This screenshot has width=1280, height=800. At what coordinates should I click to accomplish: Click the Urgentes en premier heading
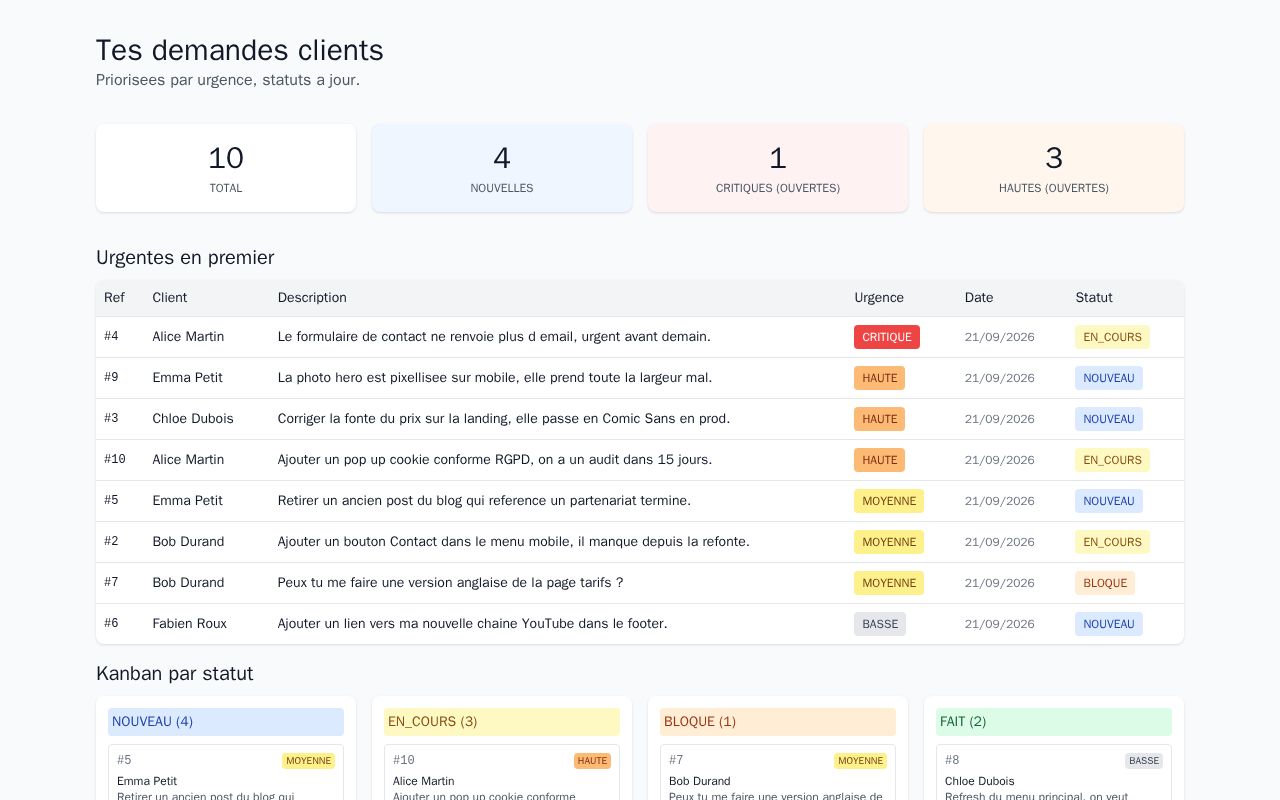185,258
